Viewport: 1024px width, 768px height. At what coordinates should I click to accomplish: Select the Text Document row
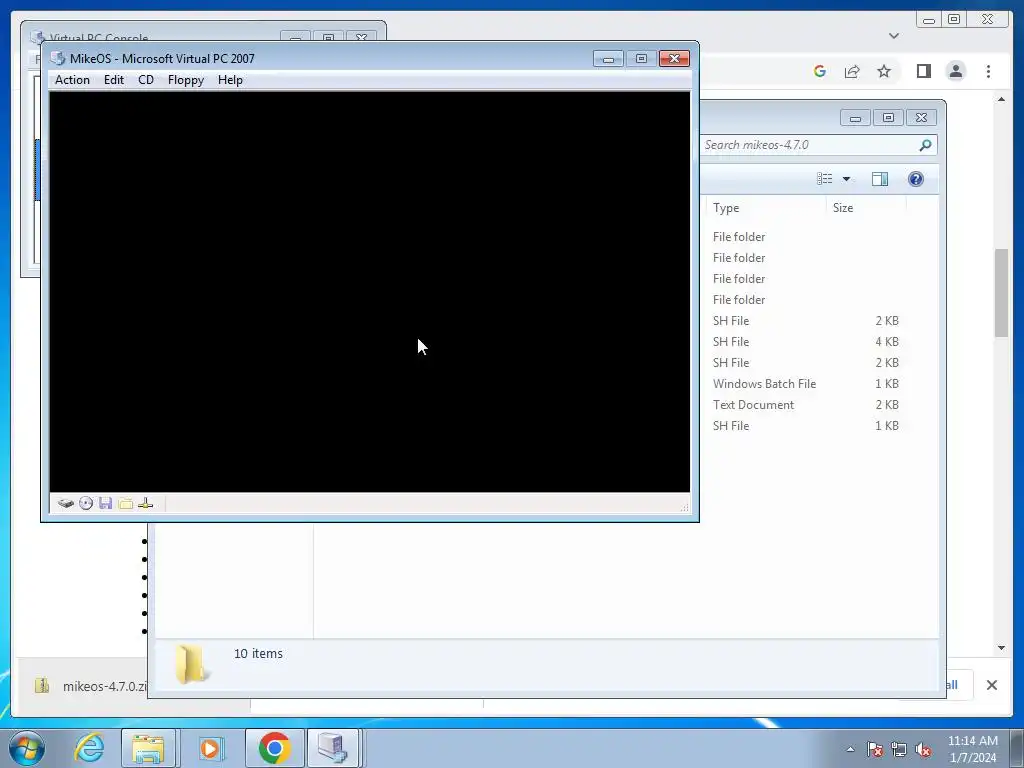pos(806,405)
